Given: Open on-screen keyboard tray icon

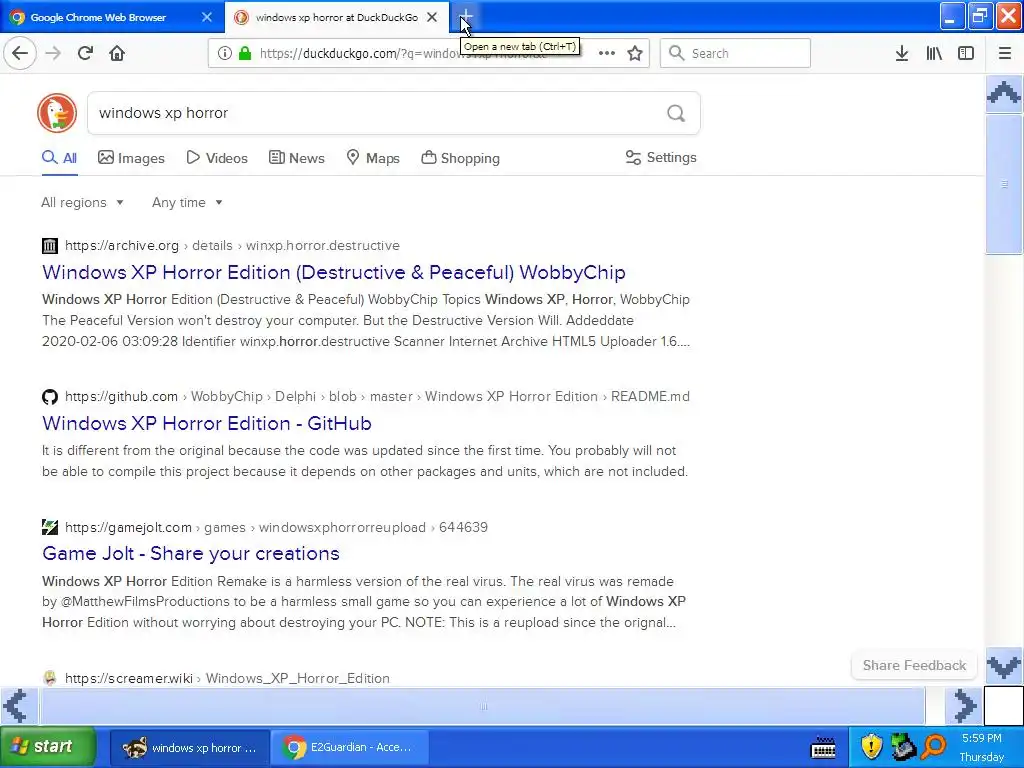Looking at the screenshot, I should [x=823, y=747].
